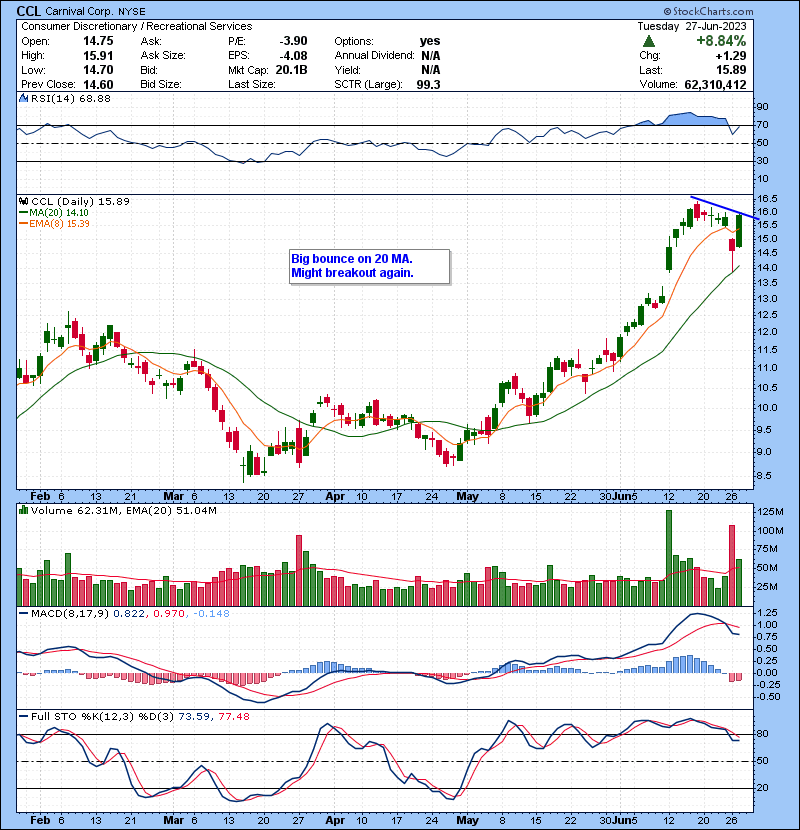
Task: Click the green up-arrow change icon
Action: click(649, 41)
